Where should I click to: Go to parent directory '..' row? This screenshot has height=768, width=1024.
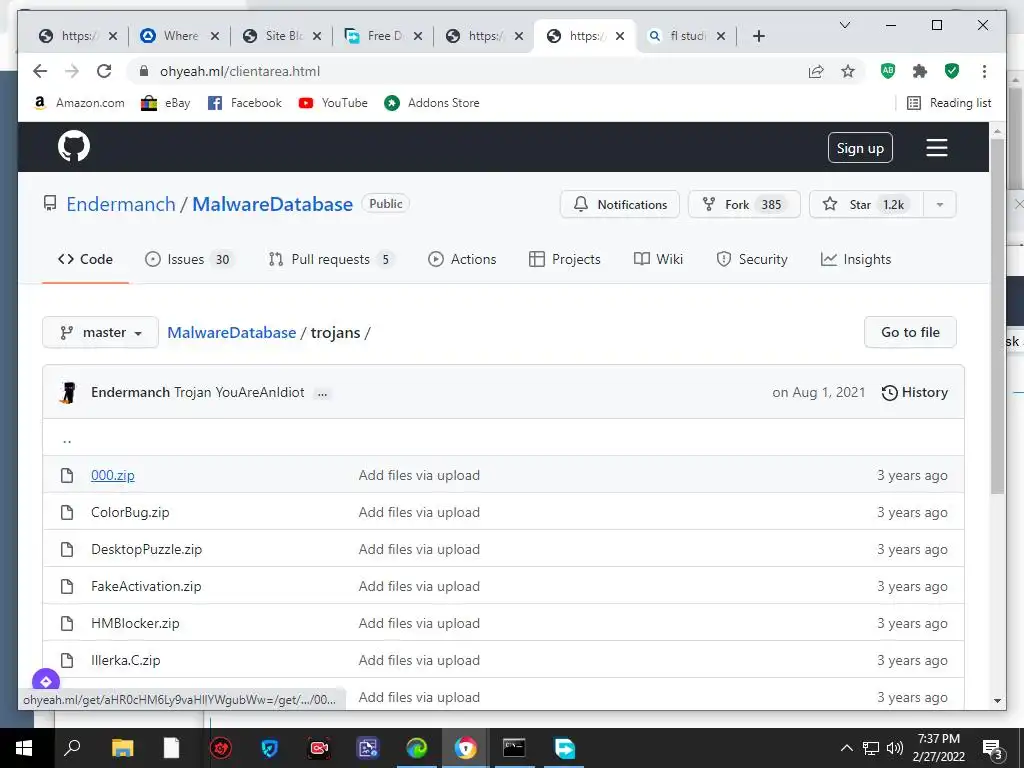[x=503, y=438]
